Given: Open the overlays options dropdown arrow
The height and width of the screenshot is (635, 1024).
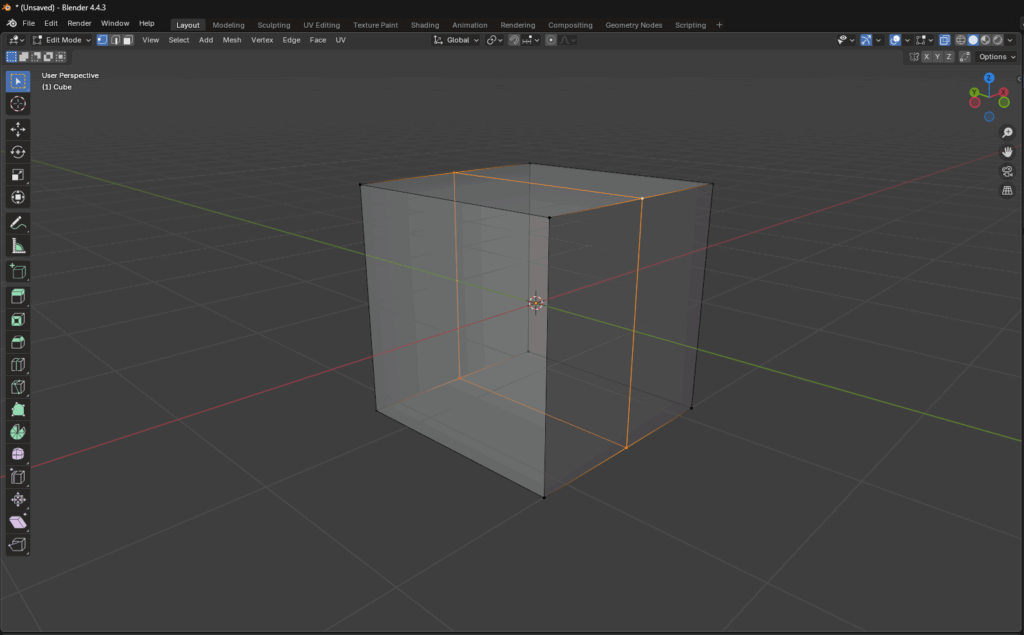Looking at the screenshot, I should point(907,40).
